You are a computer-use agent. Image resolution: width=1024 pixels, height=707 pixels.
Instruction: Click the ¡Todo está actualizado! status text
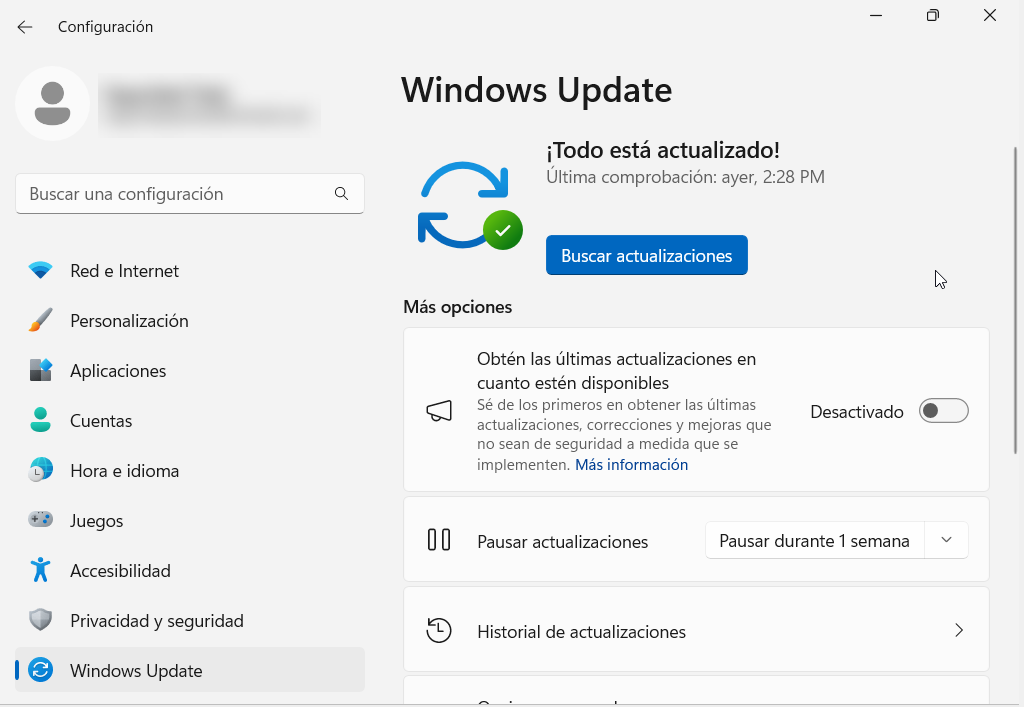coord(663,150)
